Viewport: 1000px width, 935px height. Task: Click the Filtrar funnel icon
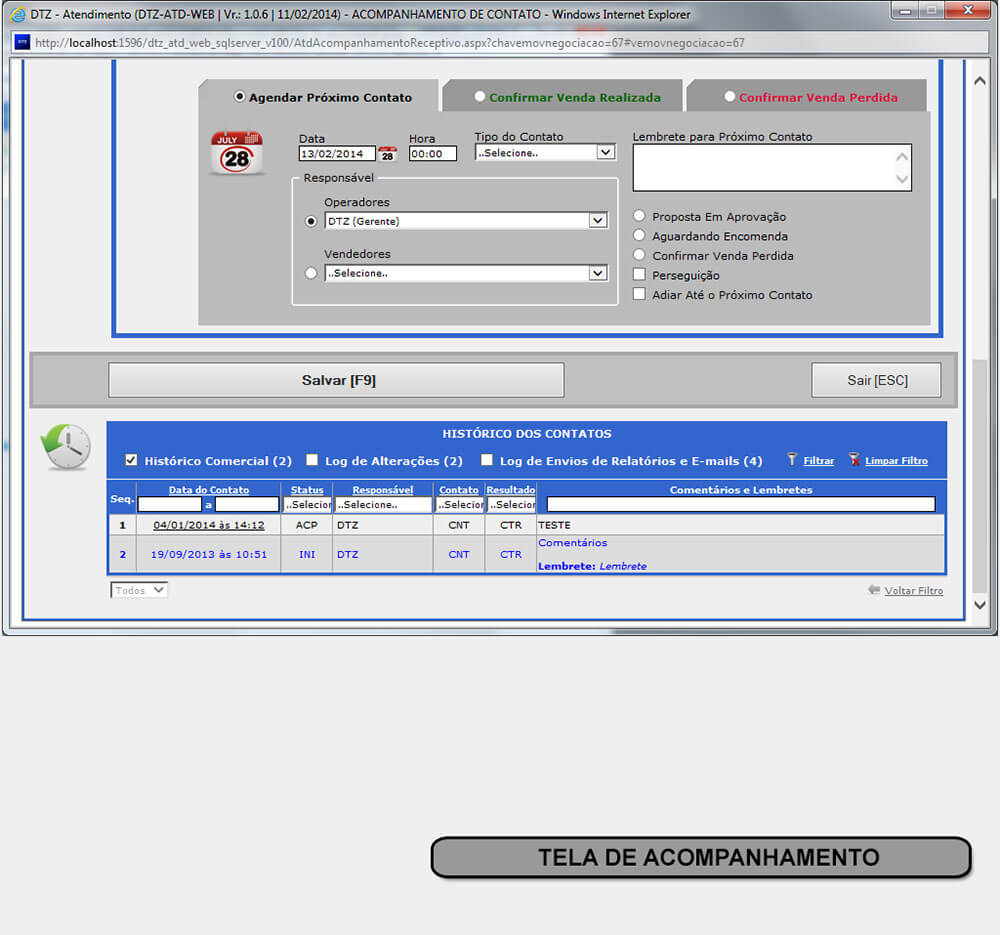(792, 460)
